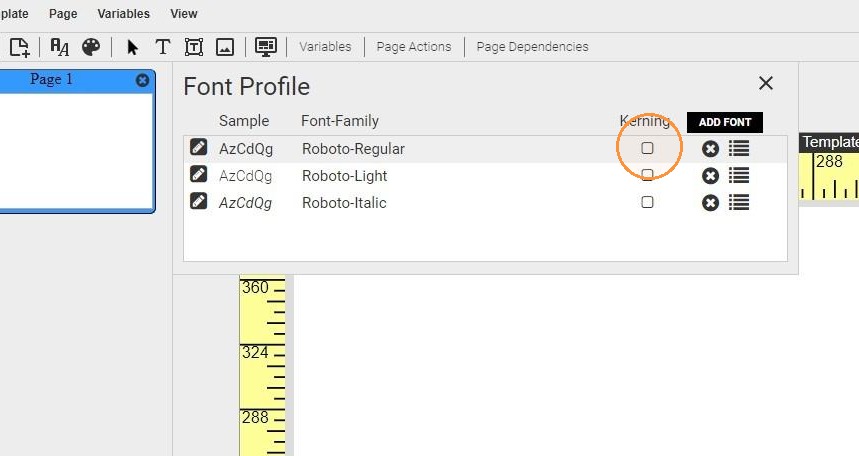Remove the Roboto-Light font

pos(711,176)
